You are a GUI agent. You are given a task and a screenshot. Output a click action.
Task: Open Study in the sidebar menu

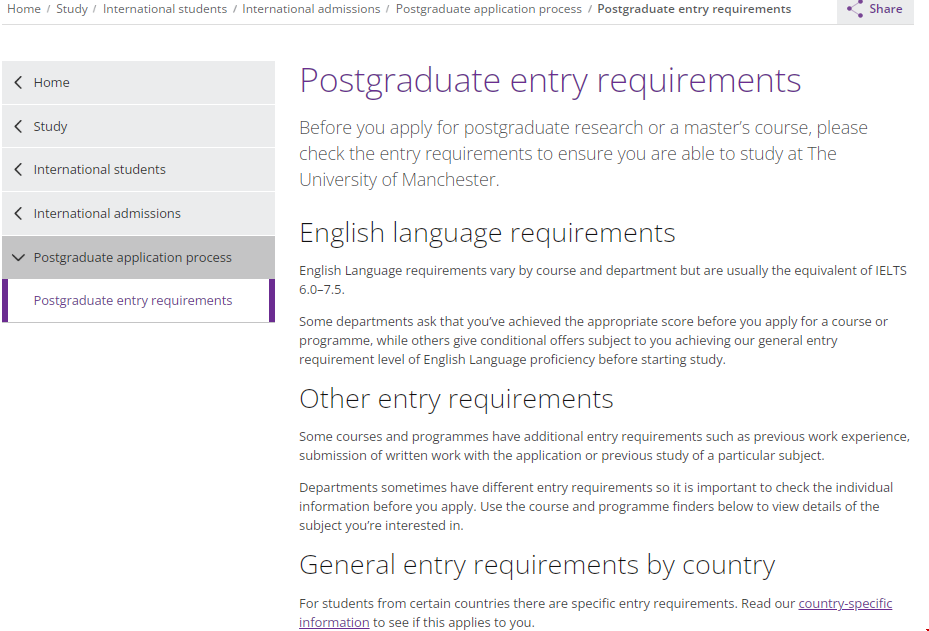point(51,127)
